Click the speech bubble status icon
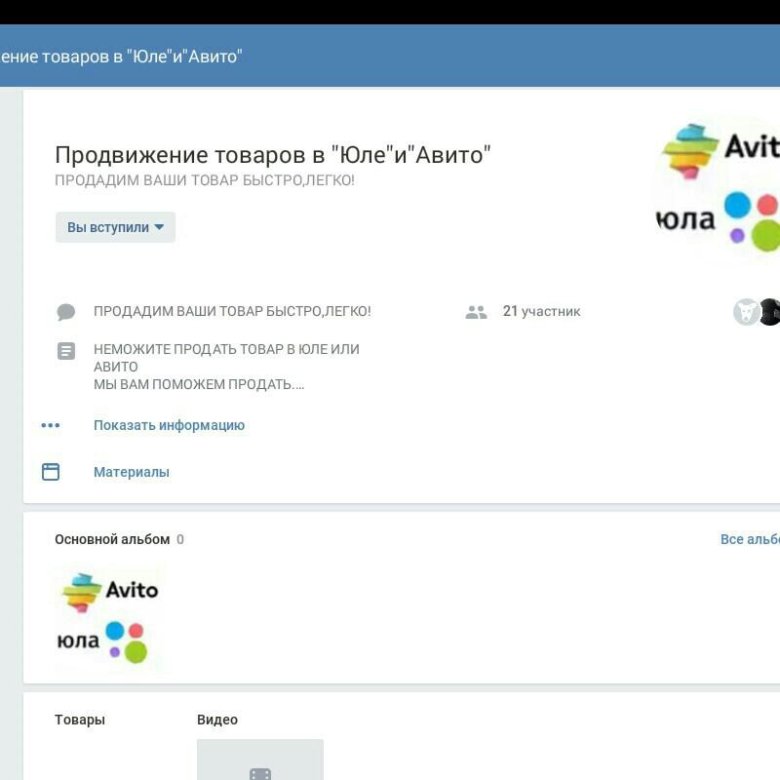Viewport: 780px width, 780px height. coord(66,312)
